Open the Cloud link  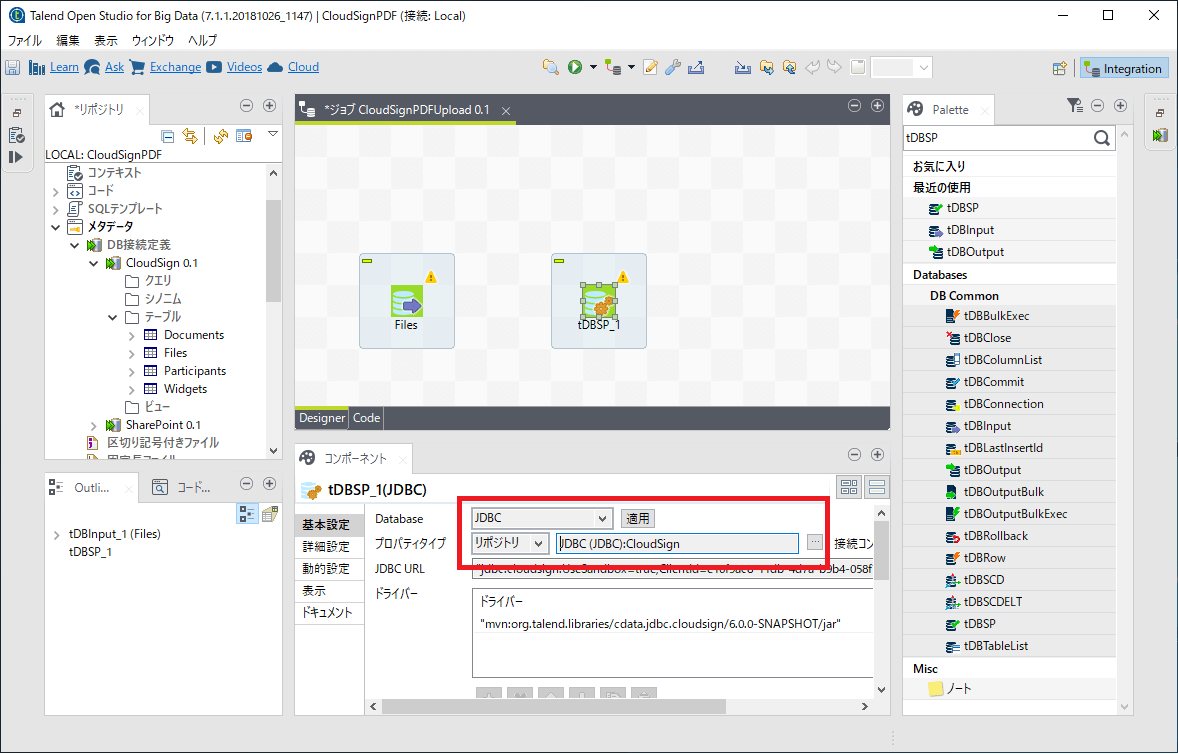pyautogui.click(x=303, y=67)
